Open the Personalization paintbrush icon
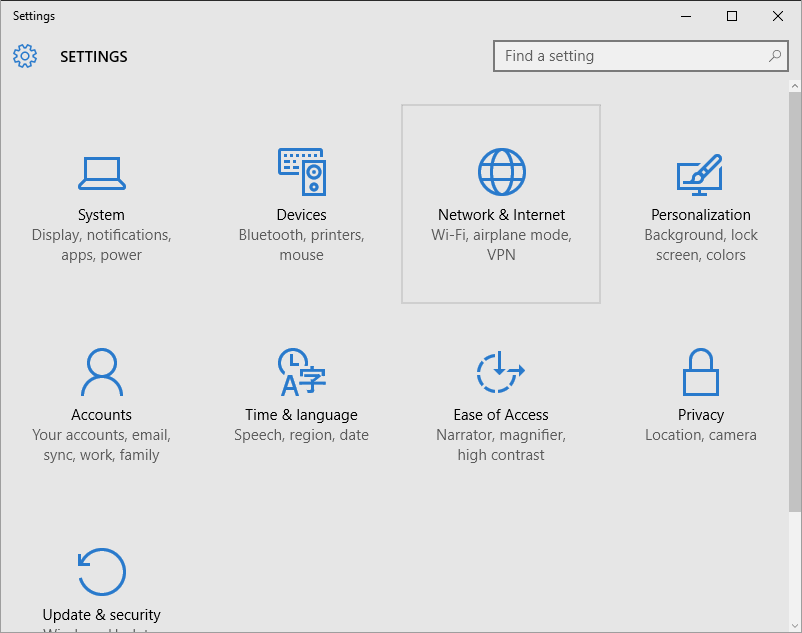The width and height of the screenshot is (802, 633). click(x=700, y=175)
